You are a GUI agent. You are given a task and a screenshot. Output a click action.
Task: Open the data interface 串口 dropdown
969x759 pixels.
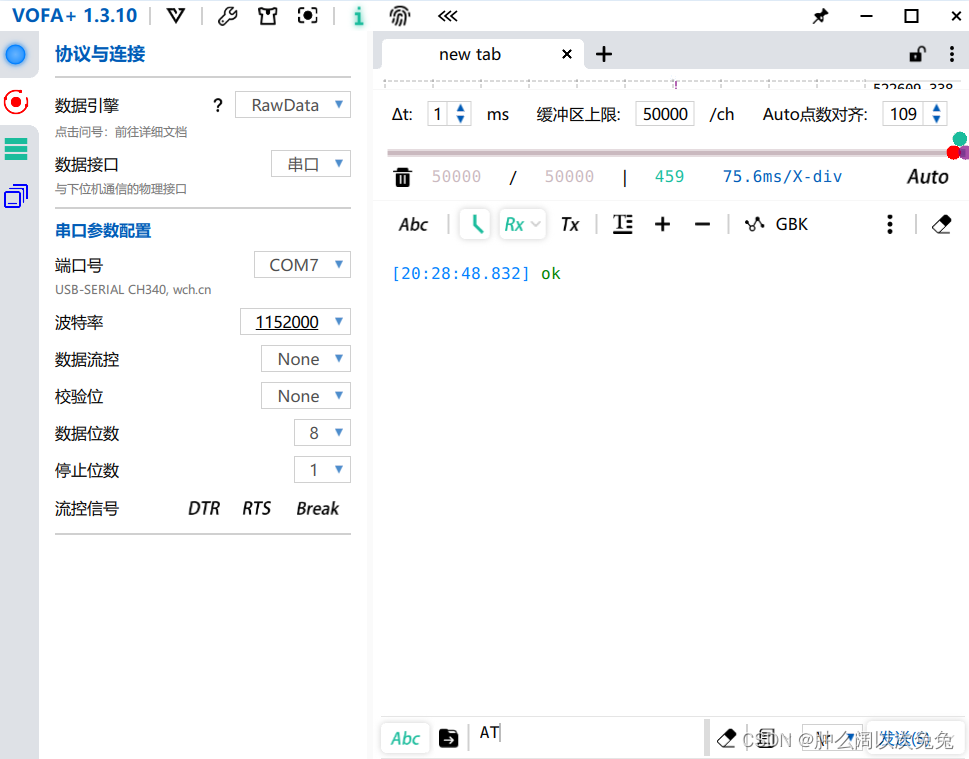tap(311, 164)
